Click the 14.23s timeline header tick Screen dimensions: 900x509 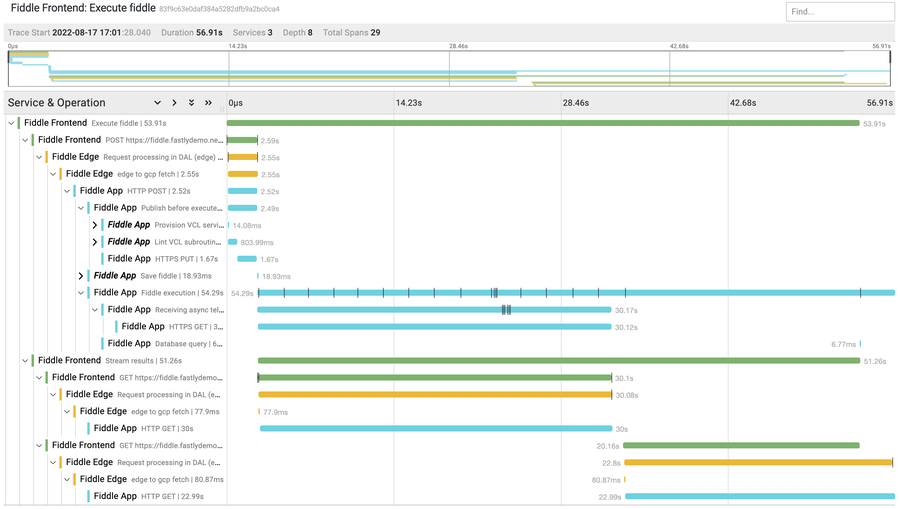409,103
